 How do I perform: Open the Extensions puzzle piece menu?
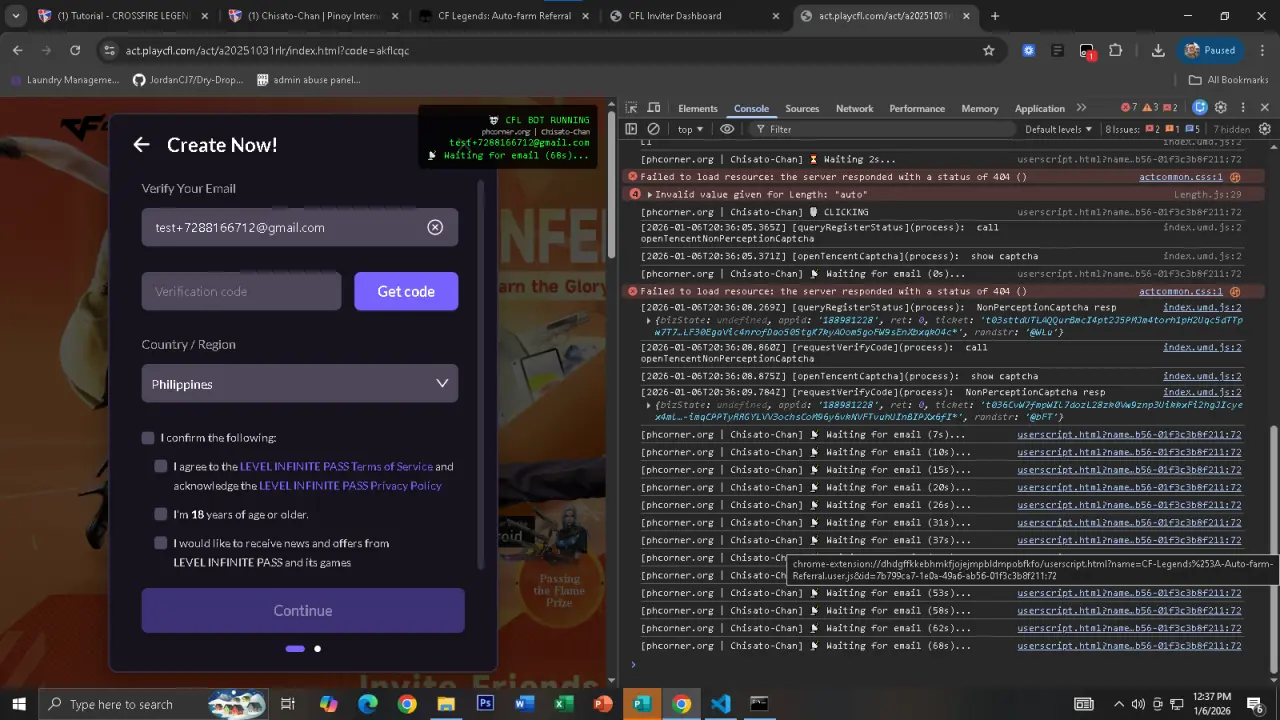1116,50
